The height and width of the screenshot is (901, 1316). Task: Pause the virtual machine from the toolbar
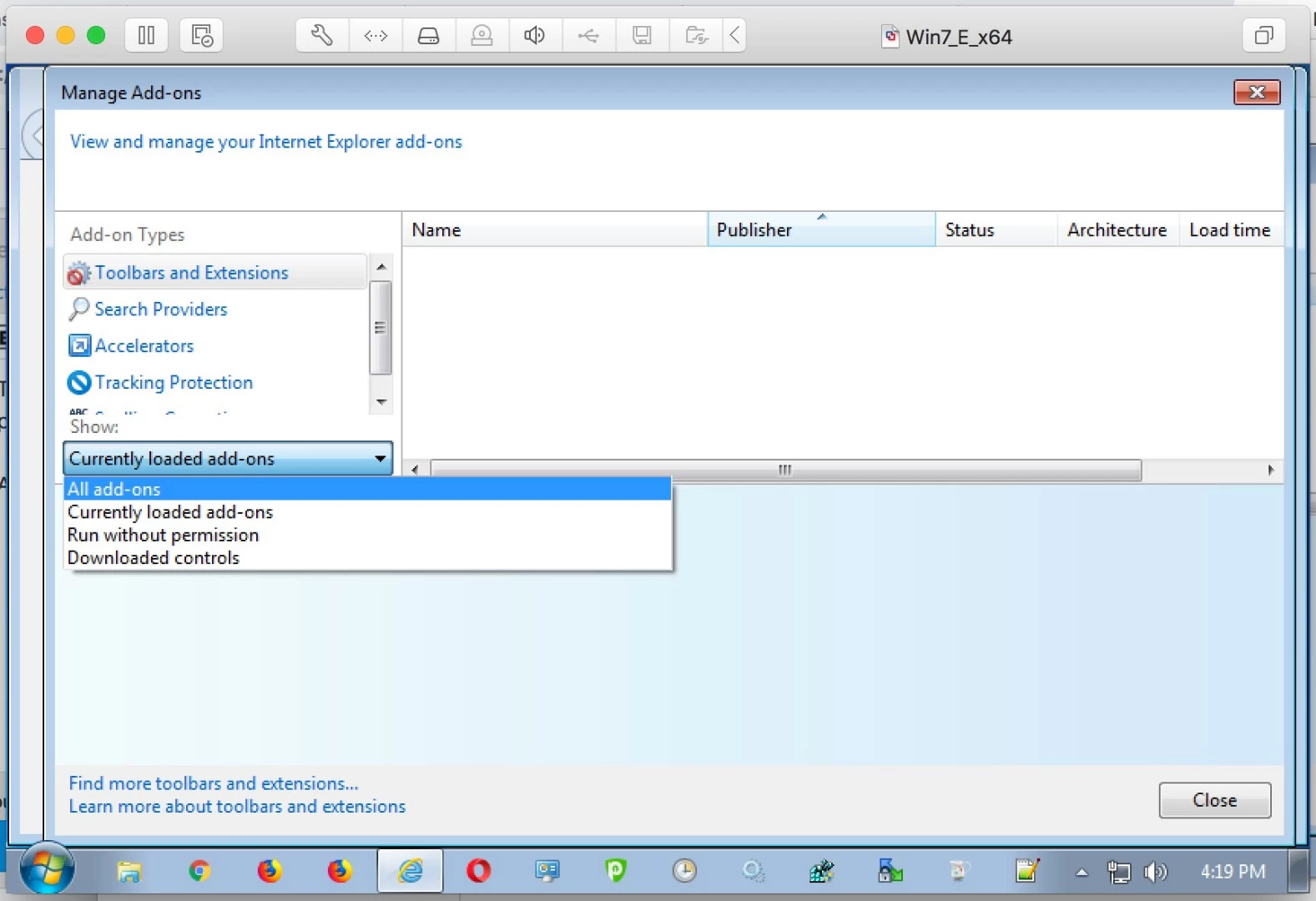coord(146,35)
